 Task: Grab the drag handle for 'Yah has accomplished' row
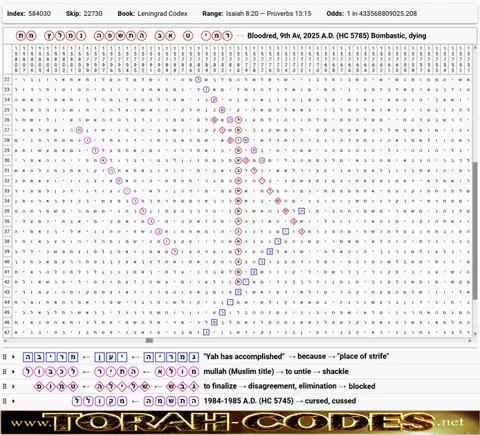coord(5,357)
